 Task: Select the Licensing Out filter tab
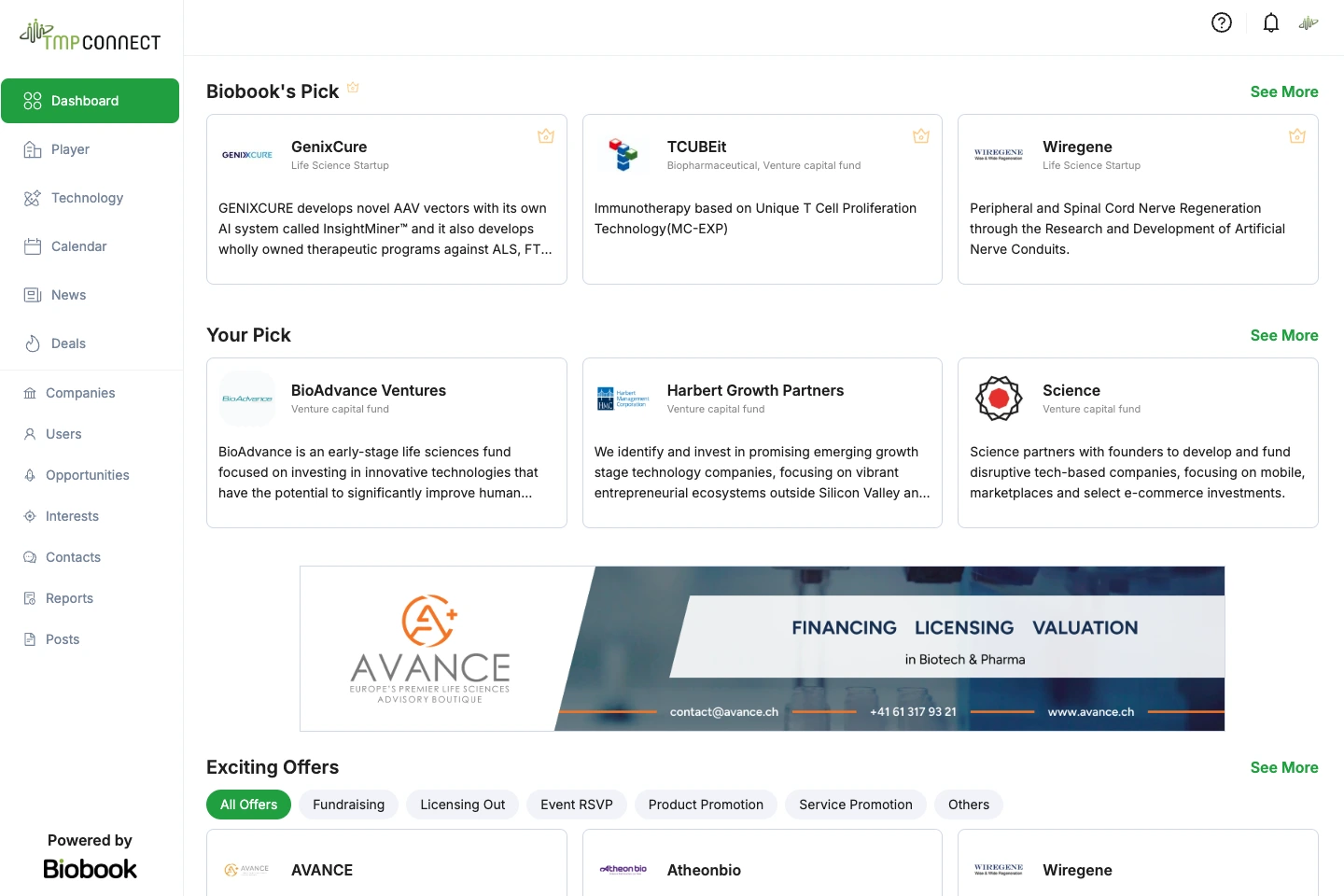click(x=463, y=805)
